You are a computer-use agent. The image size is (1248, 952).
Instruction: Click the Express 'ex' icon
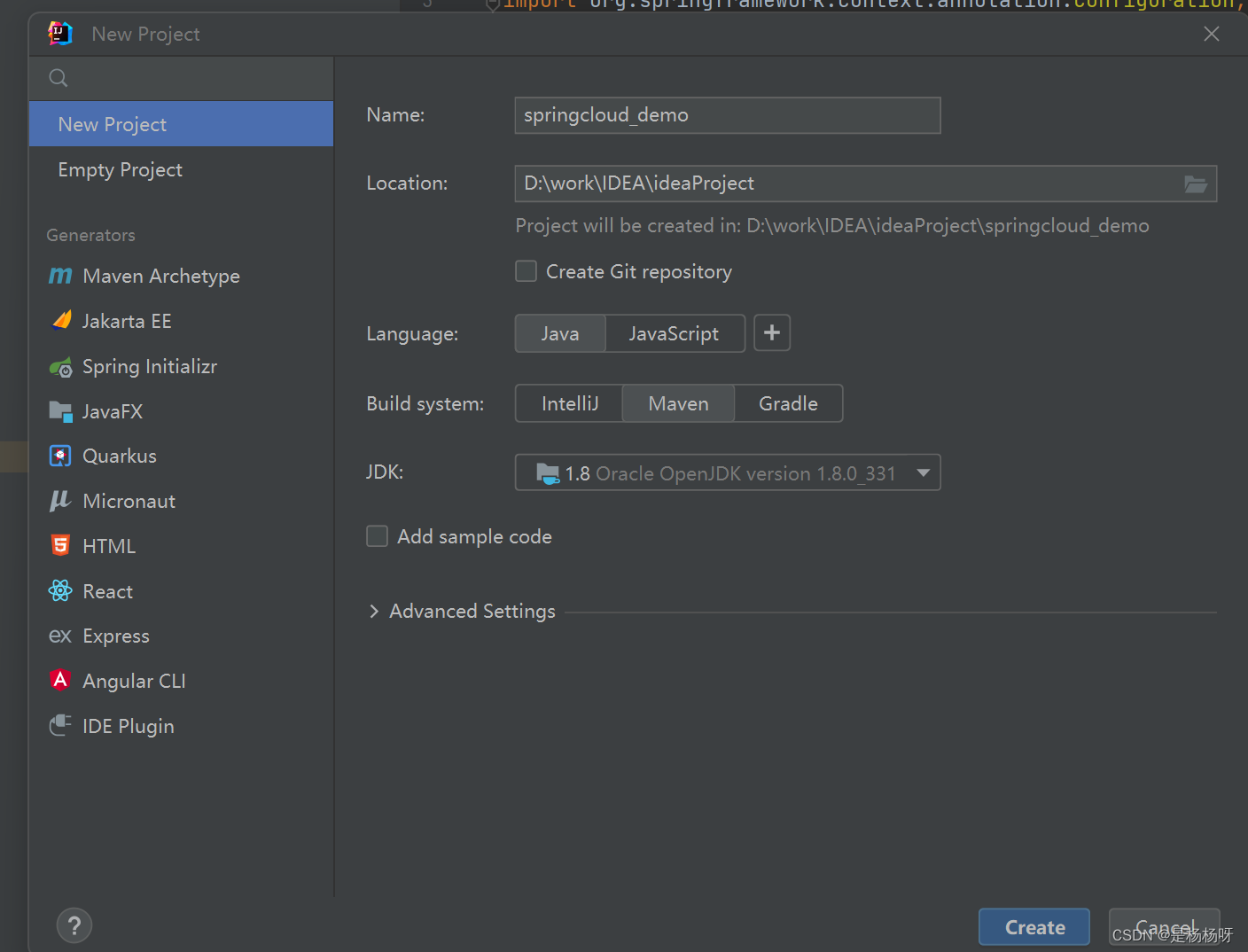click(59, 636)
